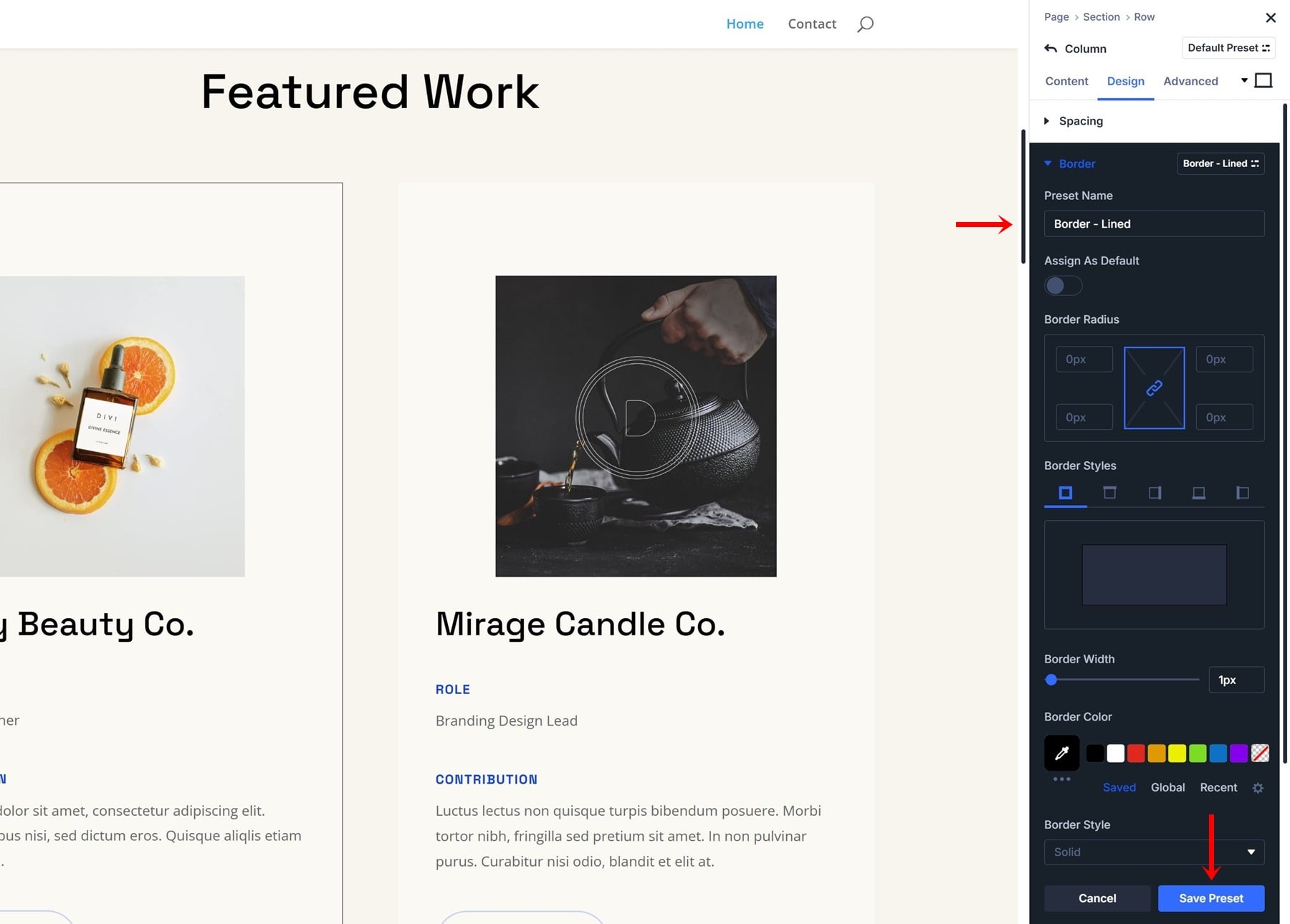Select the top border style icon
This screenshot has height=924, width=1290.
point(1109,493)
